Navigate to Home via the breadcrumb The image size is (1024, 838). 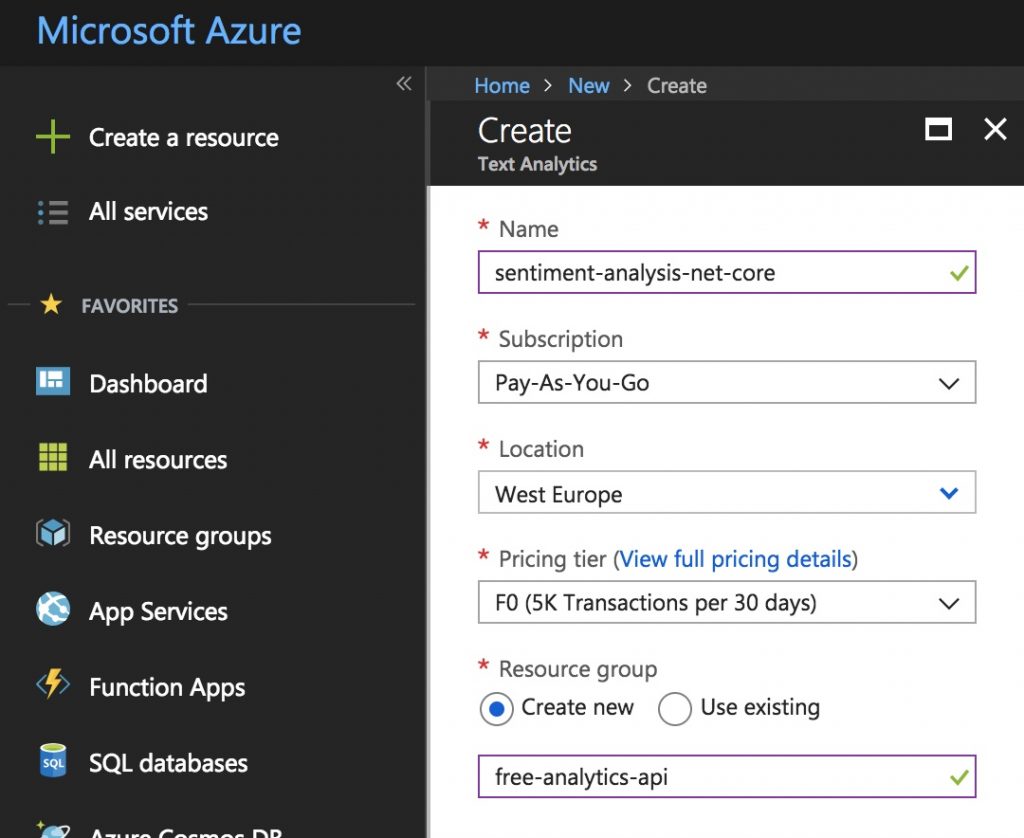pos(502,86)
